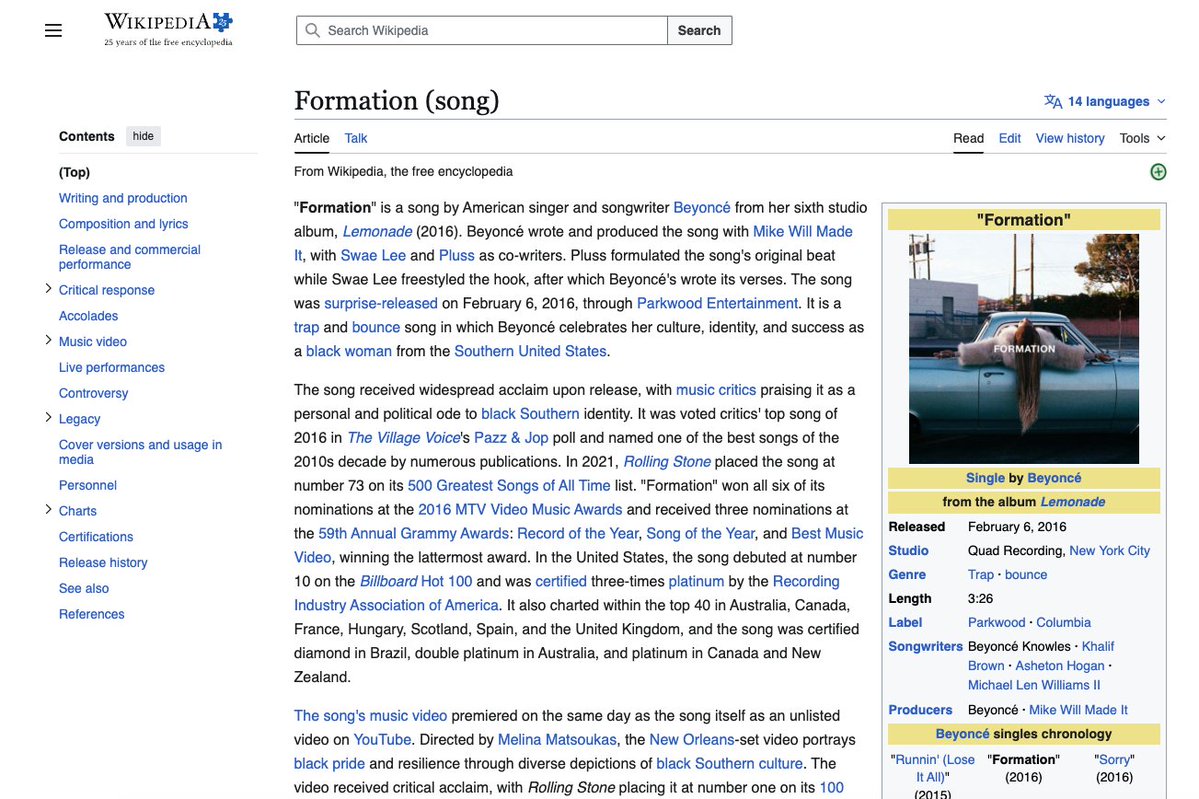Image resolution: width=1199 pixels, height=799 pixels.
Task: Open the Swae Lee link
Action: pos(373,255)
